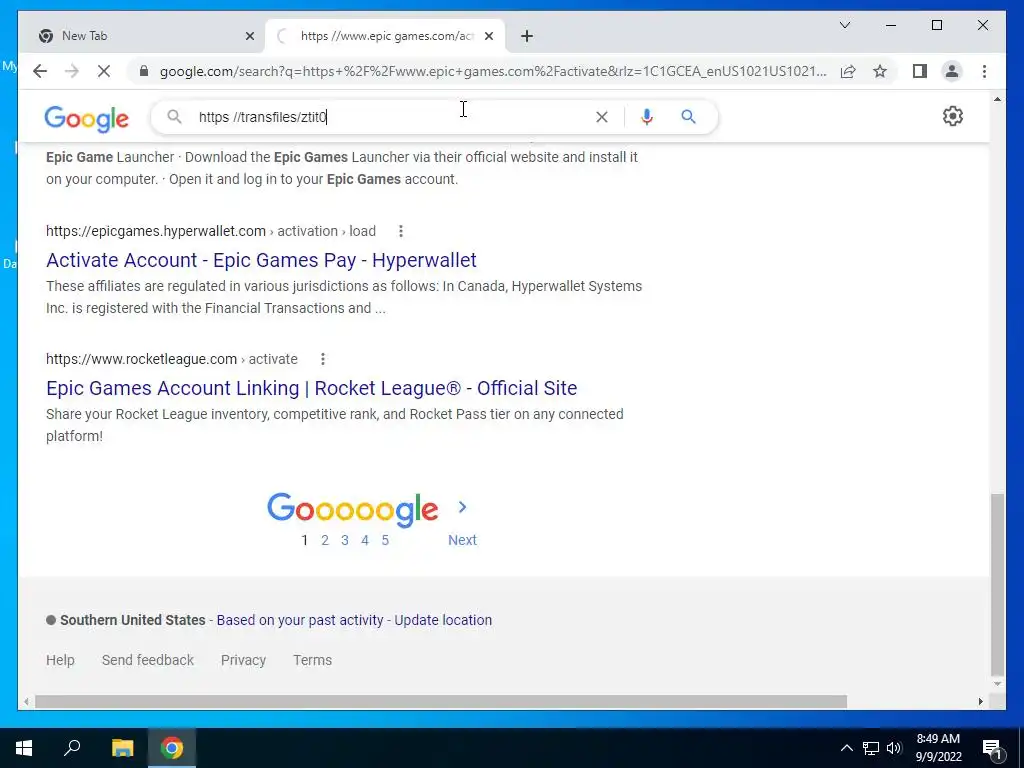Click the Next results link
1024x768 pixels.
462,540
